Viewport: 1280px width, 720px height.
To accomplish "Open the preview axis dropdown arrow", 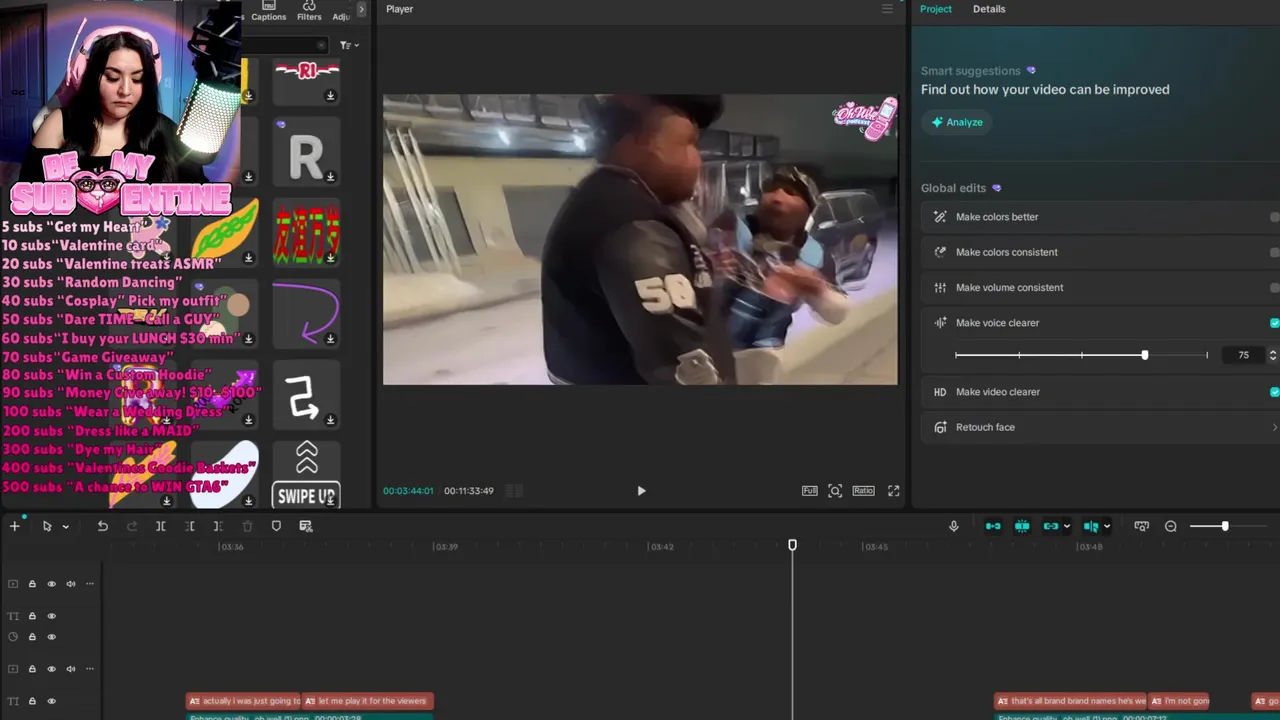I will [x=1106, y=527].
